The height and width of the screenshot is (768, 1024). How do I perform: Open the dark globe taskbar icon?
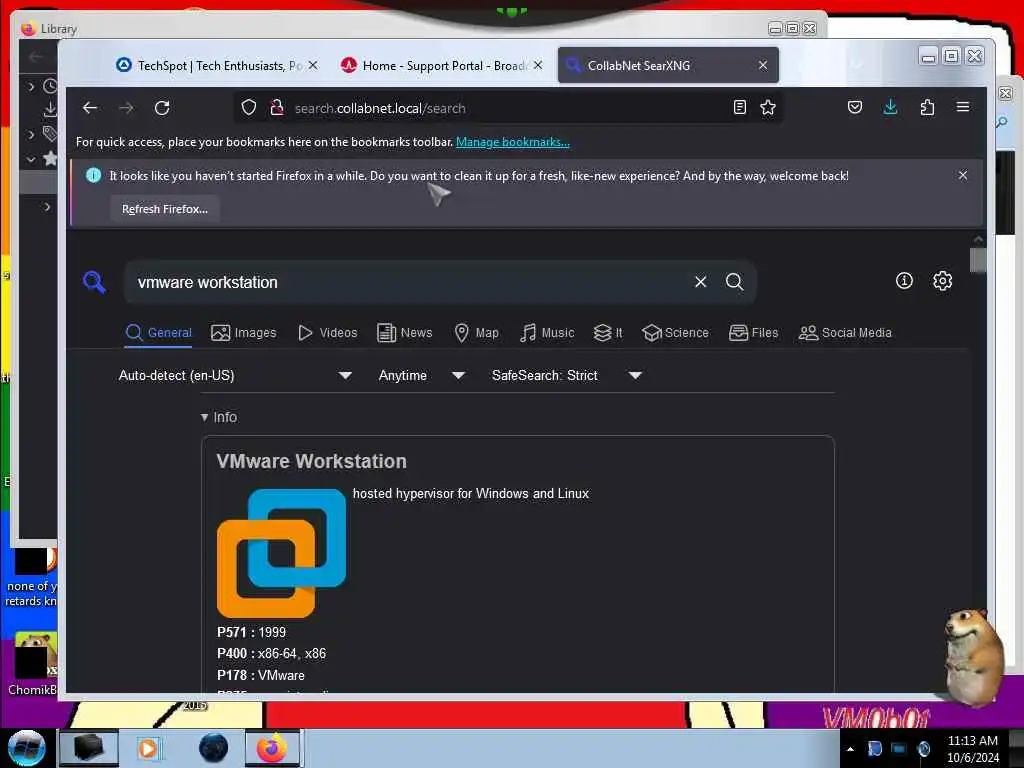coord(214,748)
